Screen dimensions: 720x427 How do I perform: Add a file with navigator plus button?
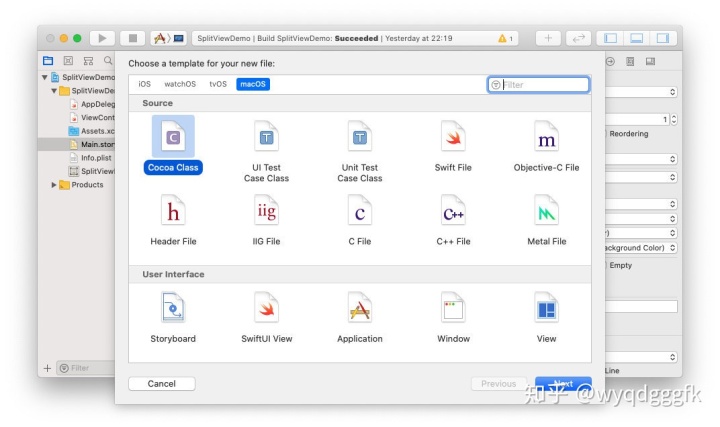[x=47, y=368]
